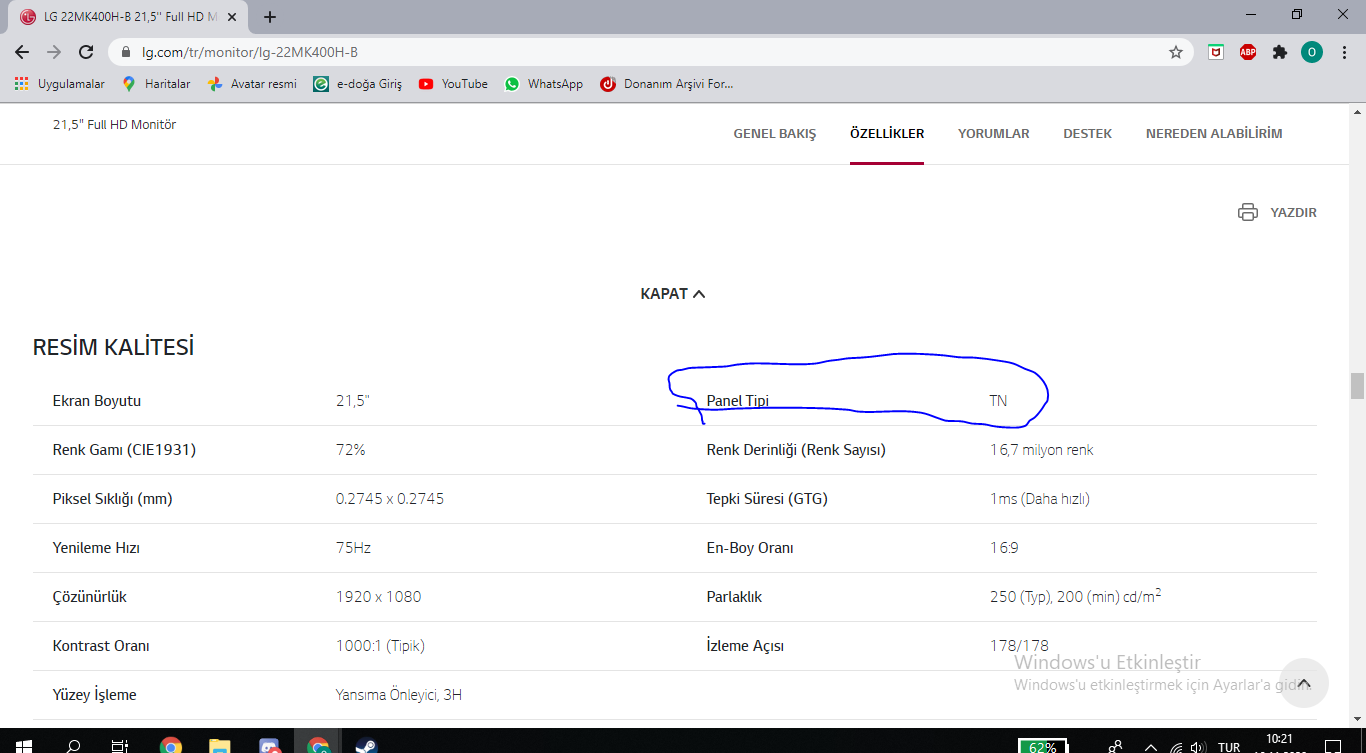Screen dimensions: 1366x753
Task: Click the value 16,7 milyon renk
Action: 1042,450
